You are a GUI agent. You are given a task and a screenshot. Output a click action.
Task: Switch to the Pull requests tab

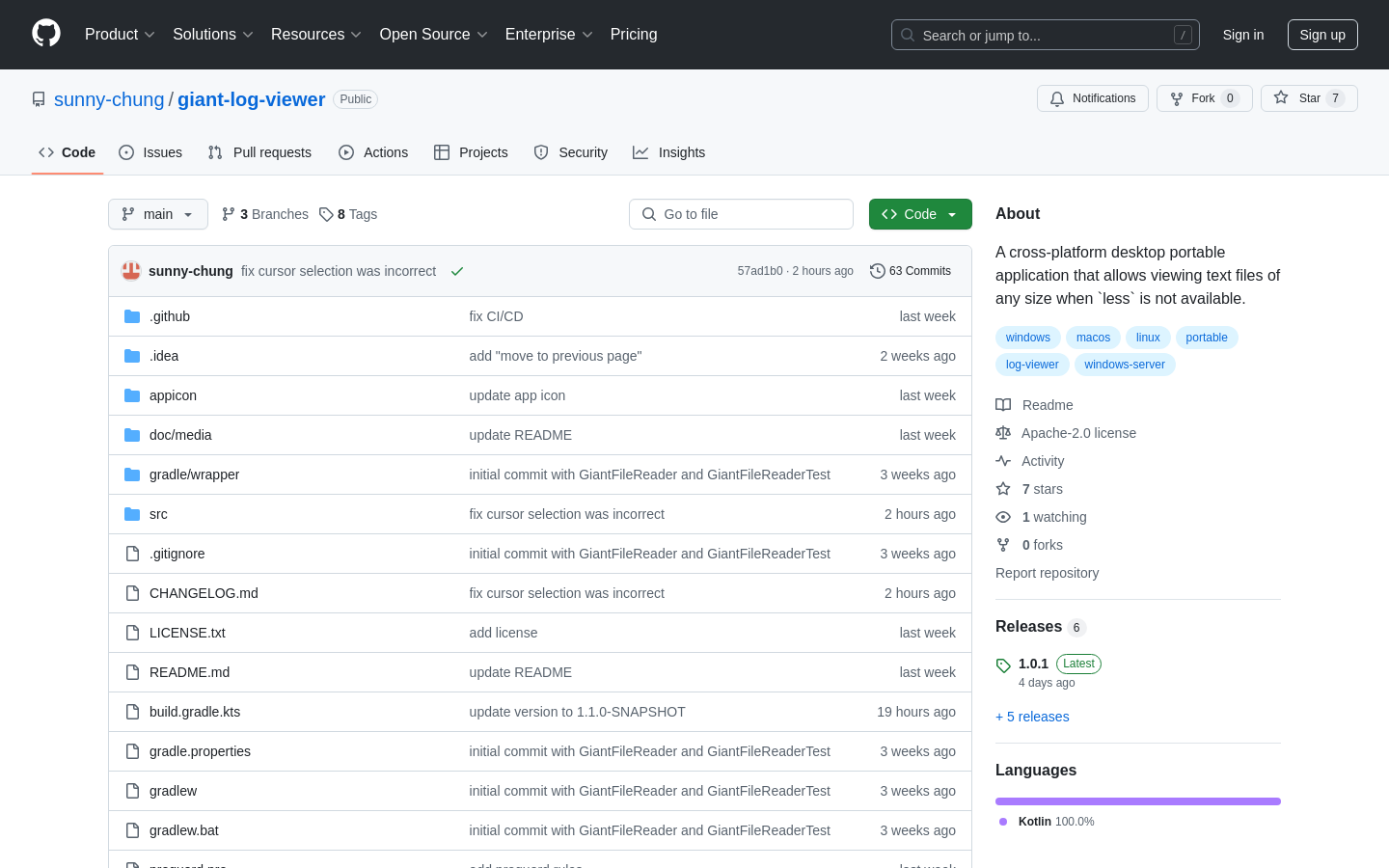click(x=259, y=152)
